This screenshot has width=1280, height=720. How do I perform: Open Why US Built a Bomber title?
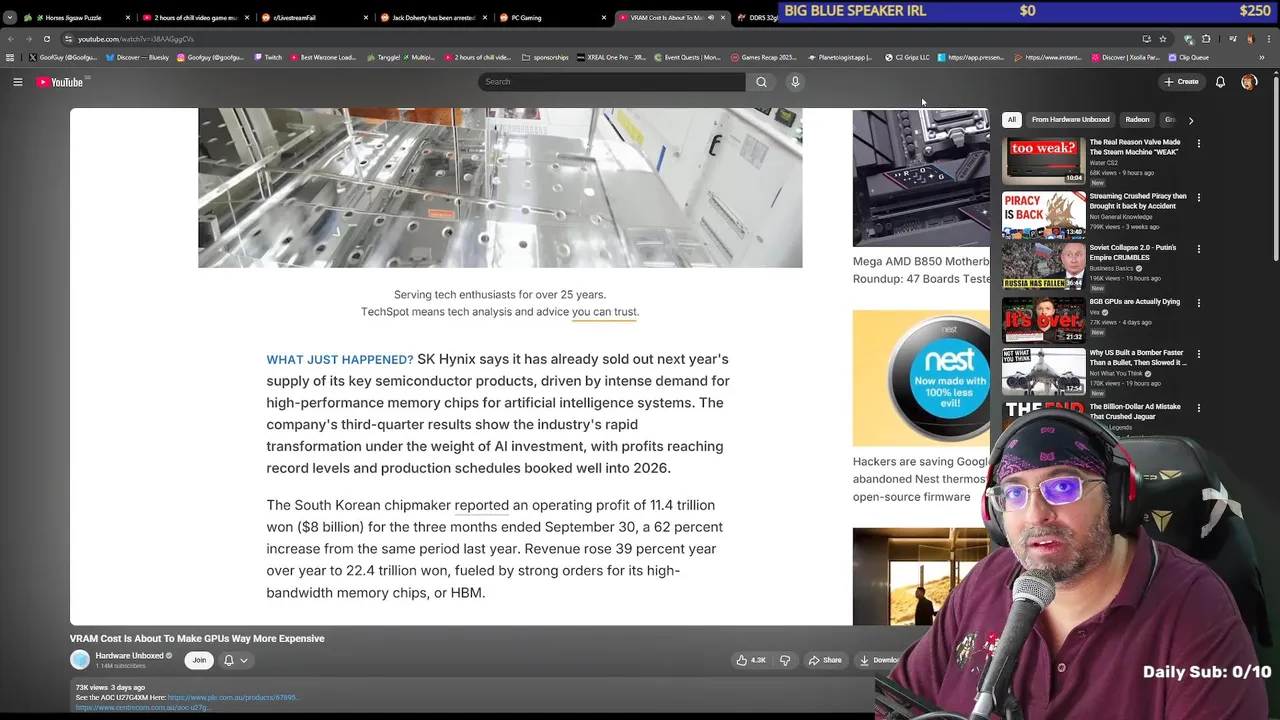click(1138, 358)
